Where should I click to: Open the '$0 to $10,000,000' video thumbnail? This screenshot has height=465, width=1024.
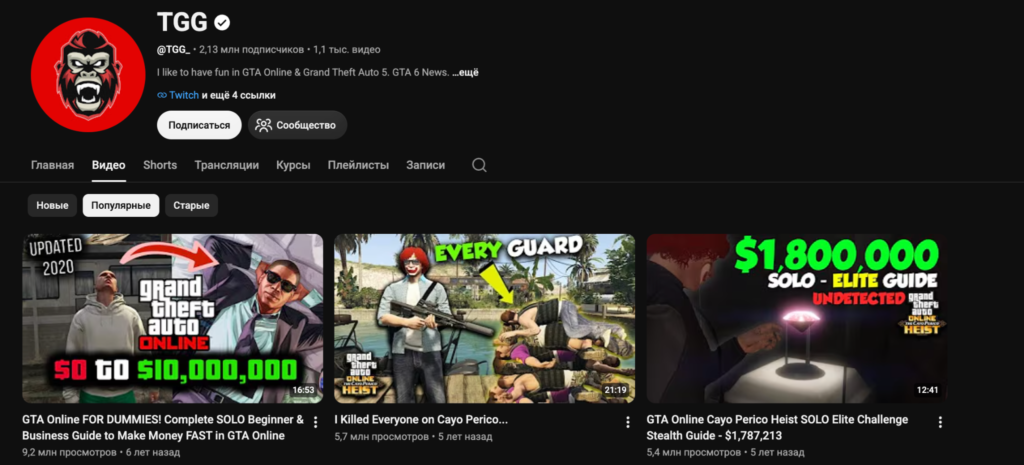[x=172, y=318]
